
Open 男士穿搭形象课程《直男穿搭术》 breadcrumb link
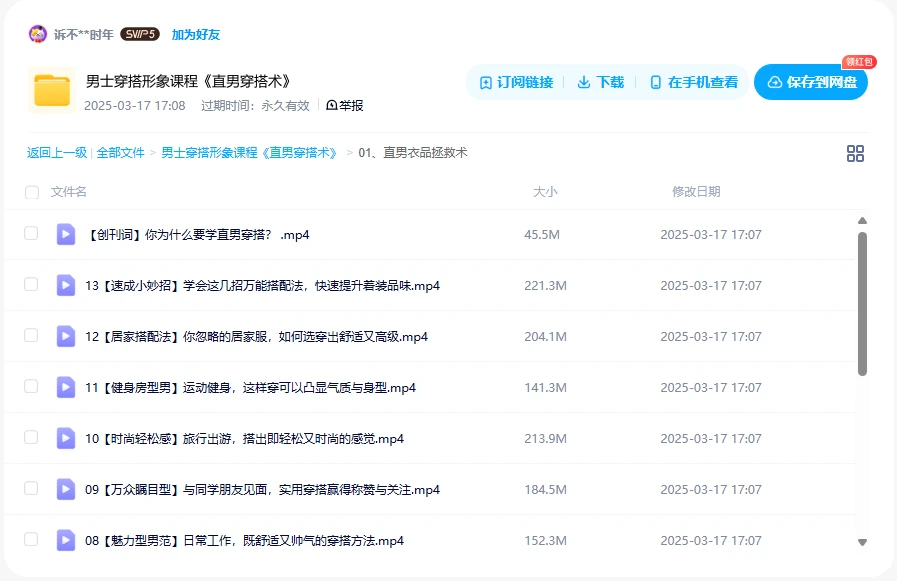(x=249, y=153)
